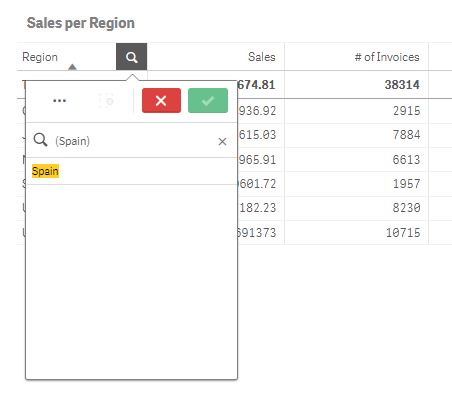
Task: Click the invoices cell 2915
Action: 406,111
